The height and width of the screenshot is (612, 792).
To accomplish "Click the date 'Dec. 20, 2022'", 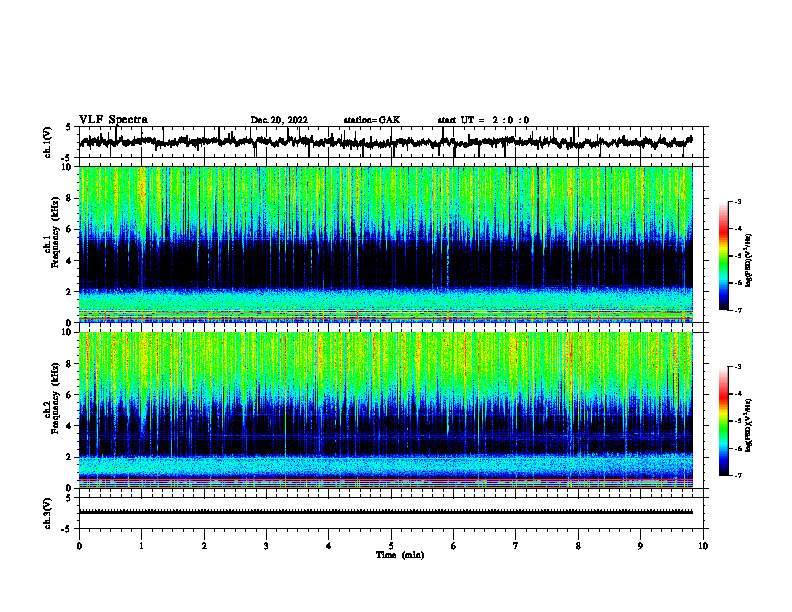I will [279, 120].
